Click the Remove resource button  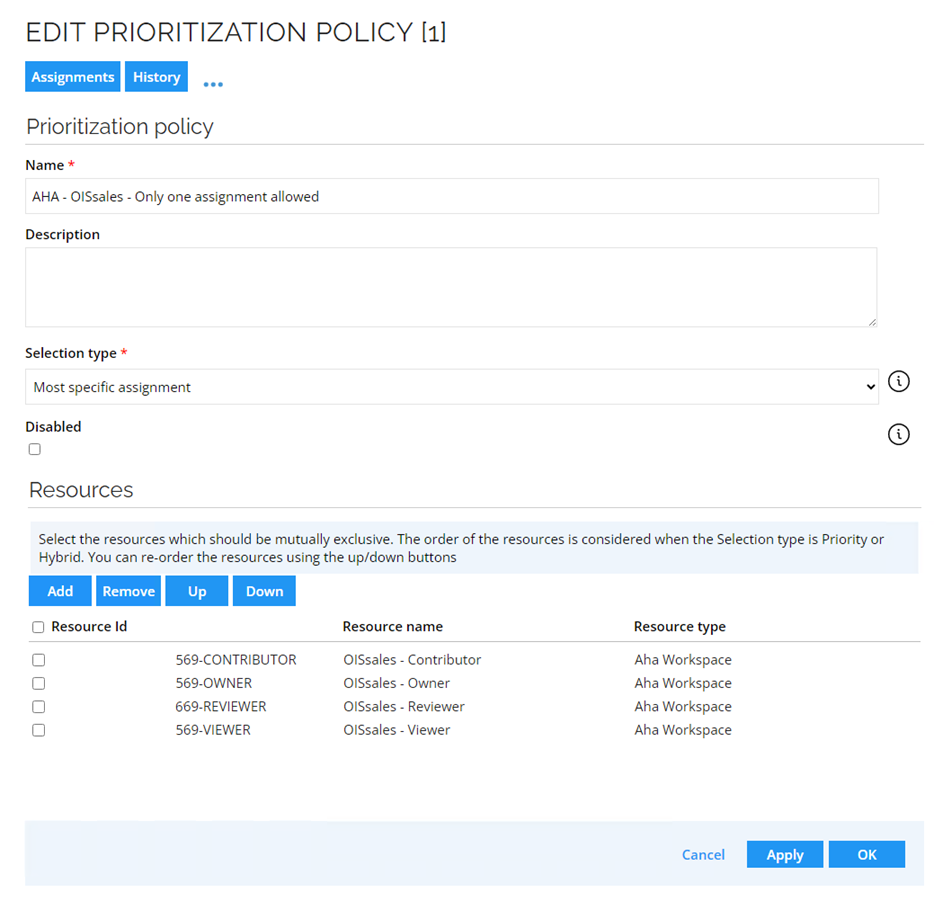129,591
